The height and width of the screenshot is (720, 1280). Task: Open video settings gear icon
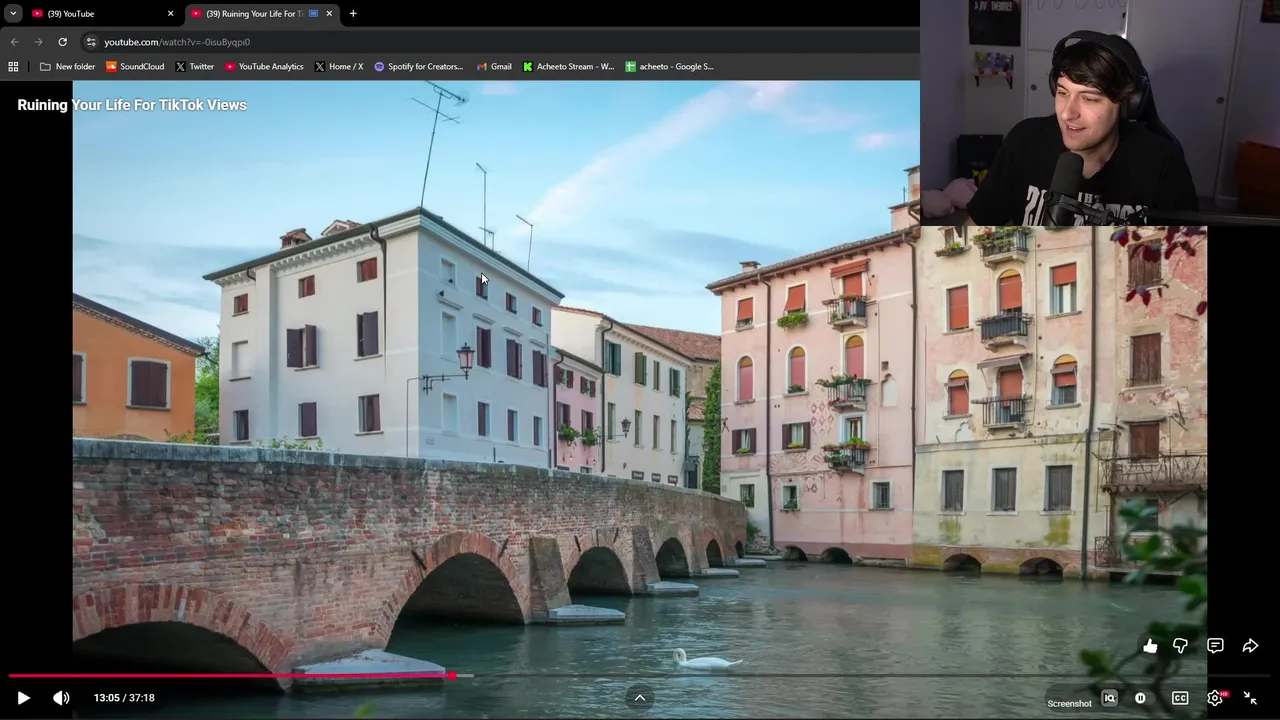coord(1215,698)
